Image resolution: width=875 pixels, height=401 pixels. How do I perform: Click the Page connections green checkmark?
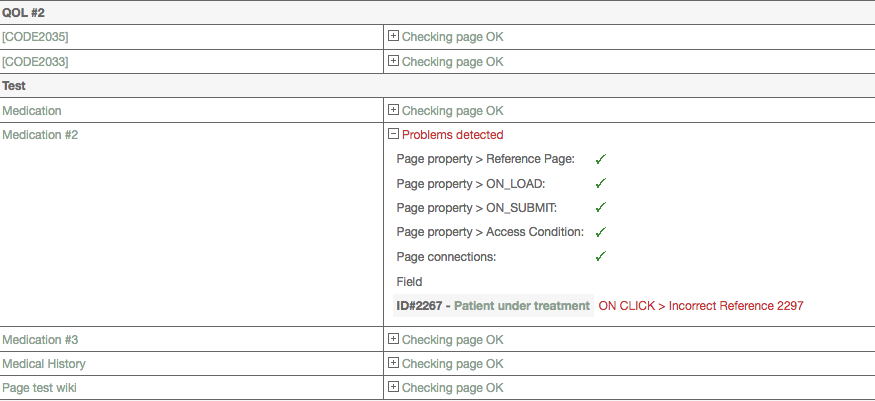tap(601, 257)
